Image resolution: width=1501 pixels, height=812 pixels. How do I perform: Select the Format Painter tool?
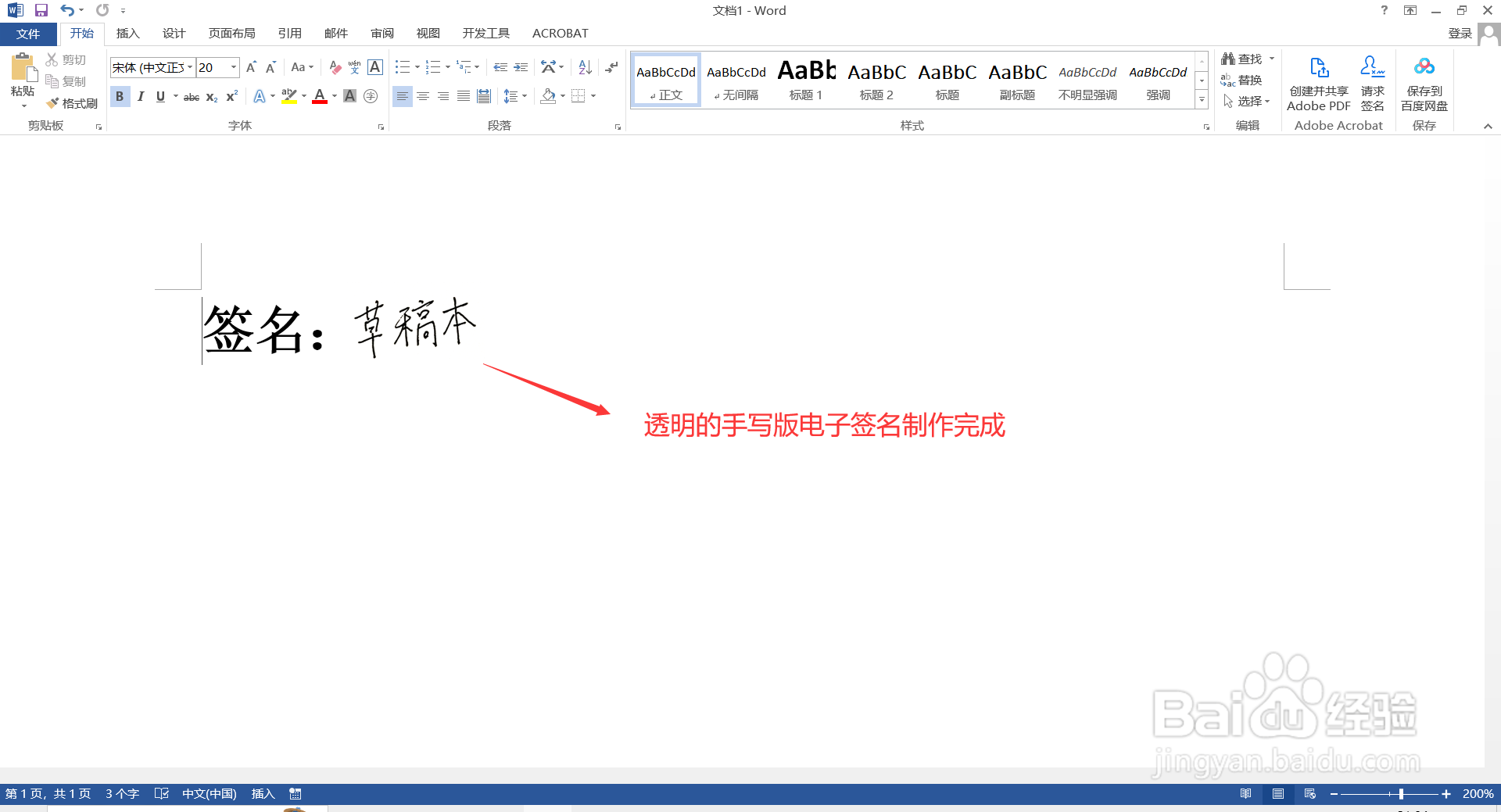[73, 102]
